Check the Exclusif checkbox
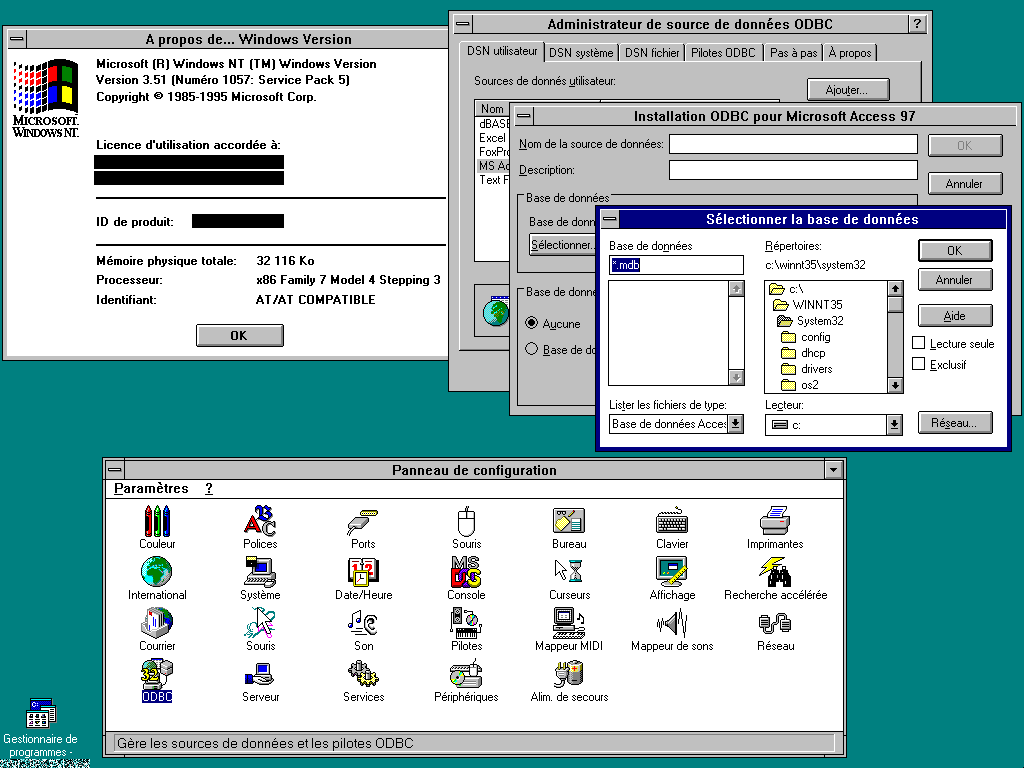 (x=919, y=365)
